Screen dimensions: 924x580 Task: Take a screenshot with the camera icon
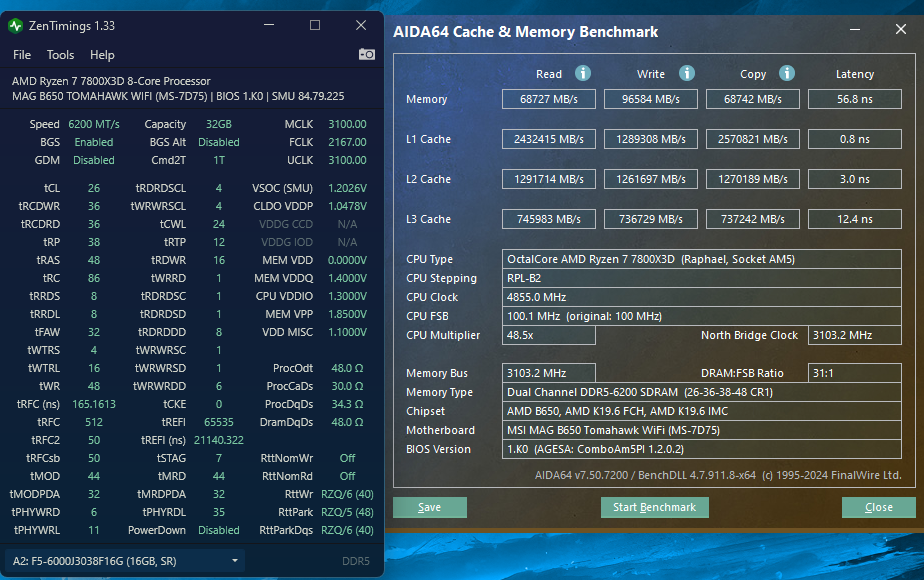point(367,54)
